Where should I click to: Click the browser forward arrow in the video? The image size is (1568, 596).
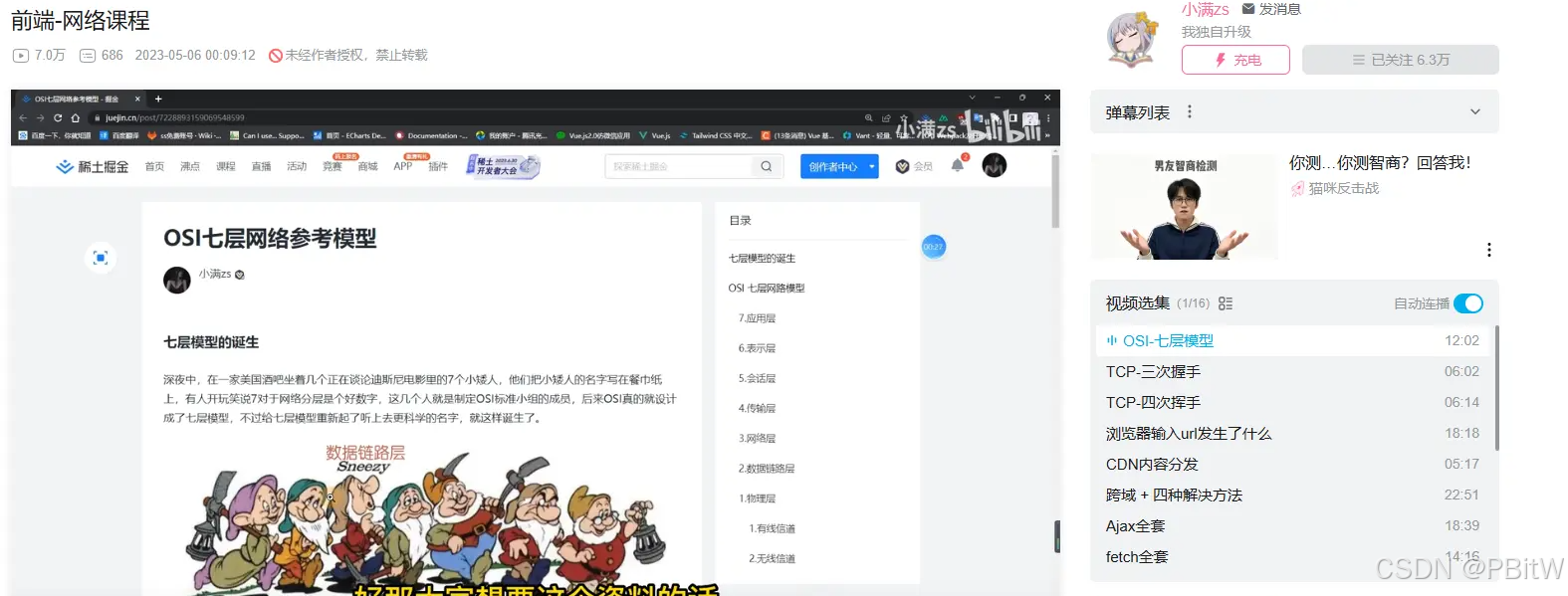[41, 117]
